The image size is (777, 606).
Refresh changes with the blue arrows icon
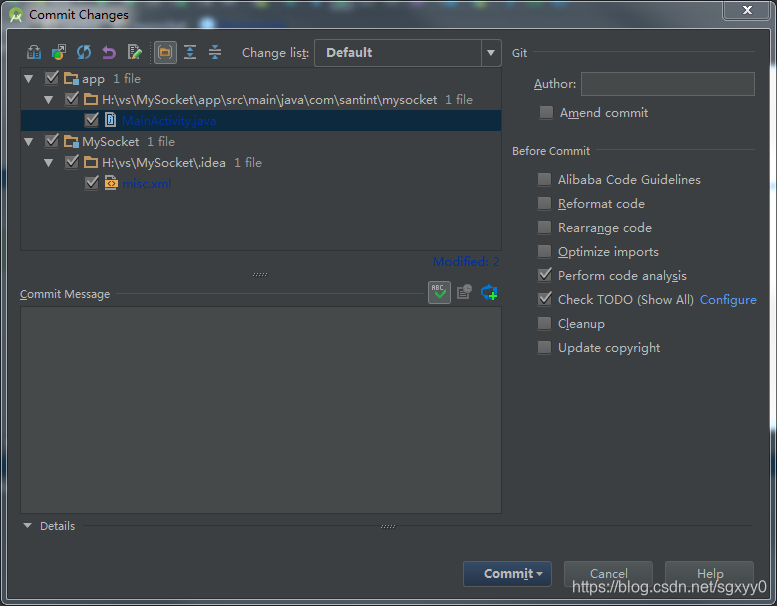tap(84, 52)
